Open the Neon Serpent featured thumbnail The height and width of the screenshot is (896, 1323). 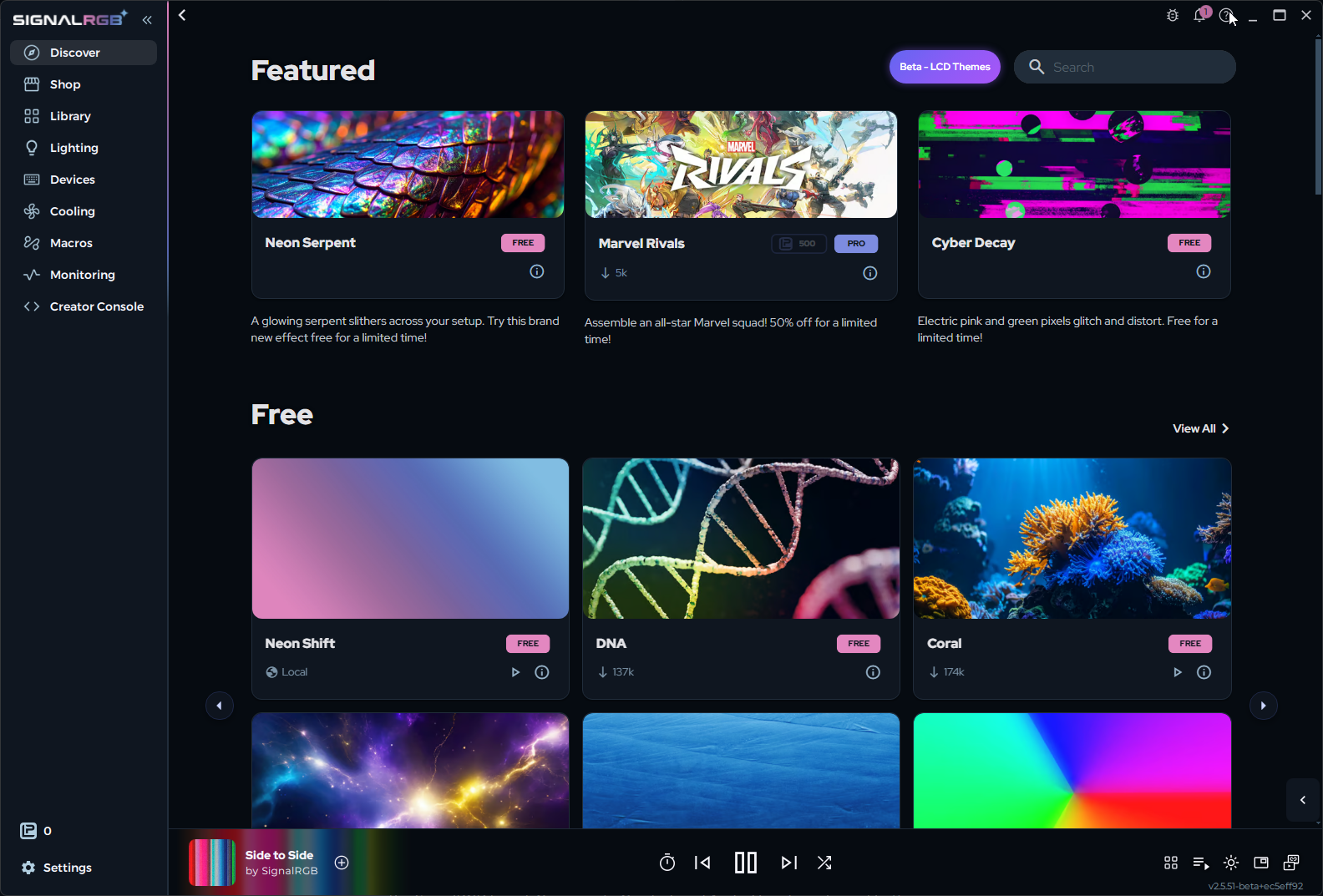pos(408,165)
